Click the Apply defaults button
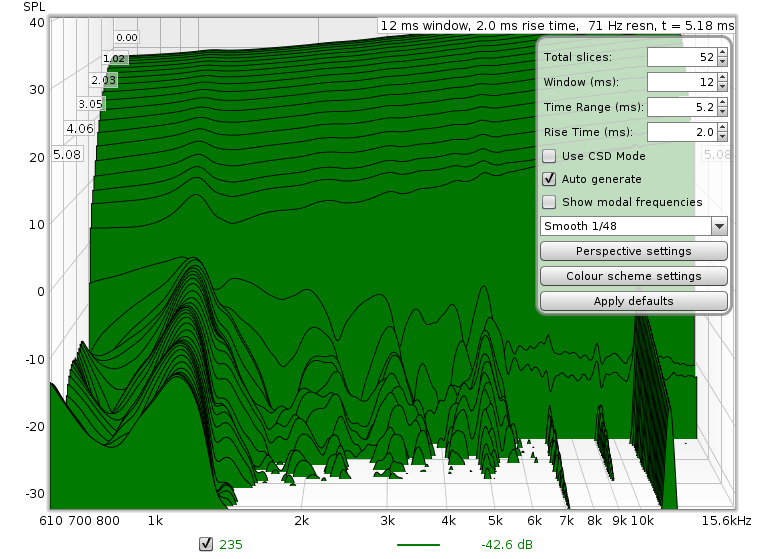This screenshot has height=559, width=760. click(633, 301)
